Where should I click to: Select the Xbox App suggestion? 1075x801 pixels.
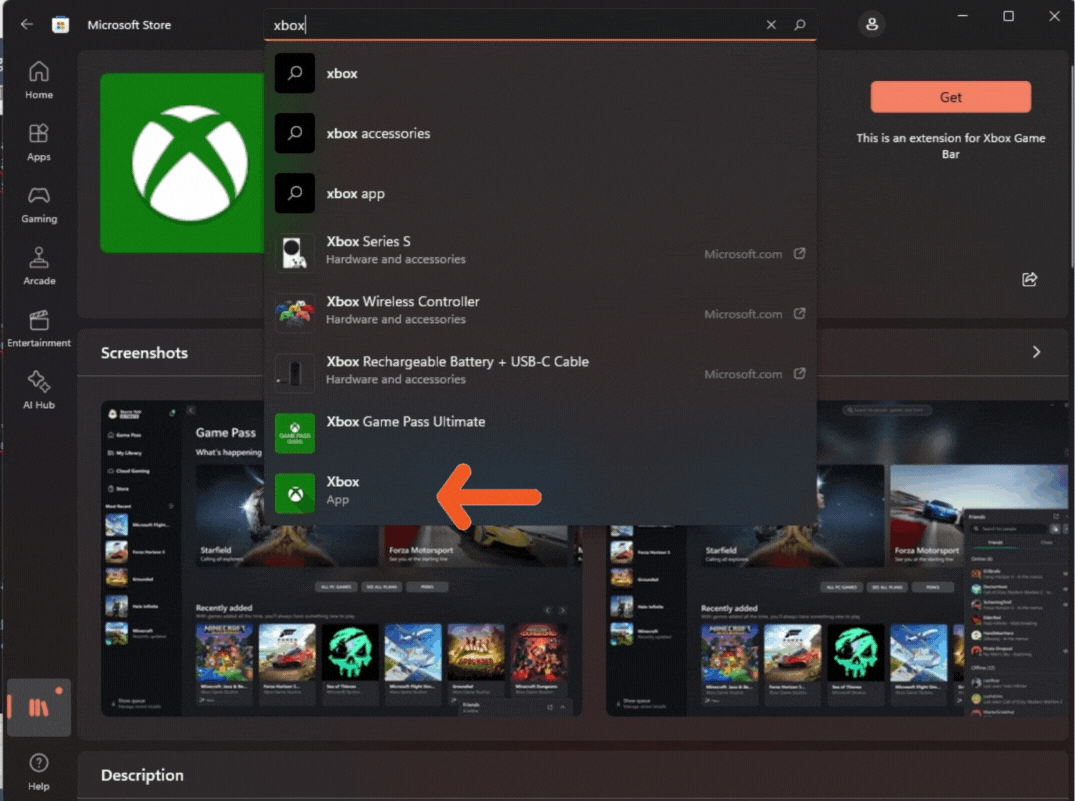tap(343, 491)
